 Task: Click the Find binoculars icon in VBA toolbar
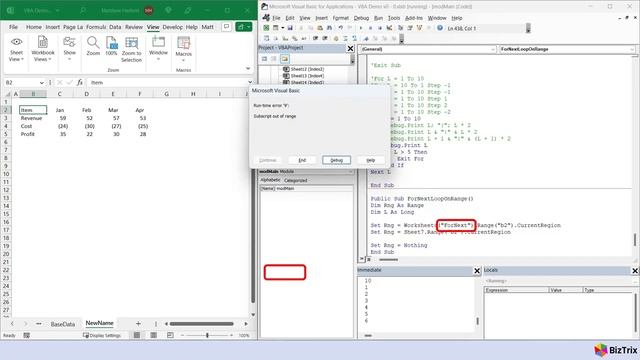coord(329,28)
